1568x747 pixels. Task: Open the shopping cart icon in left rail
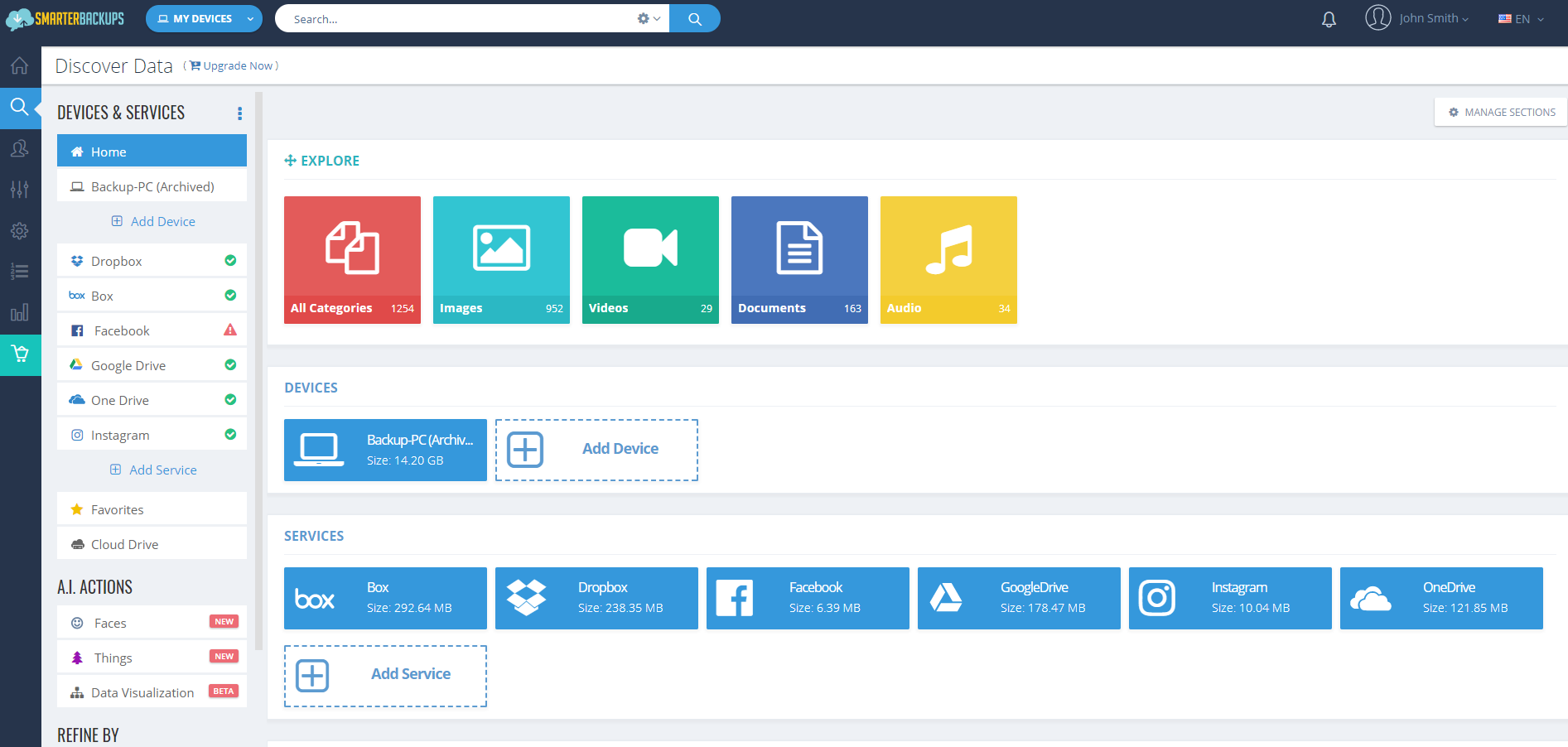coord(20,355)
